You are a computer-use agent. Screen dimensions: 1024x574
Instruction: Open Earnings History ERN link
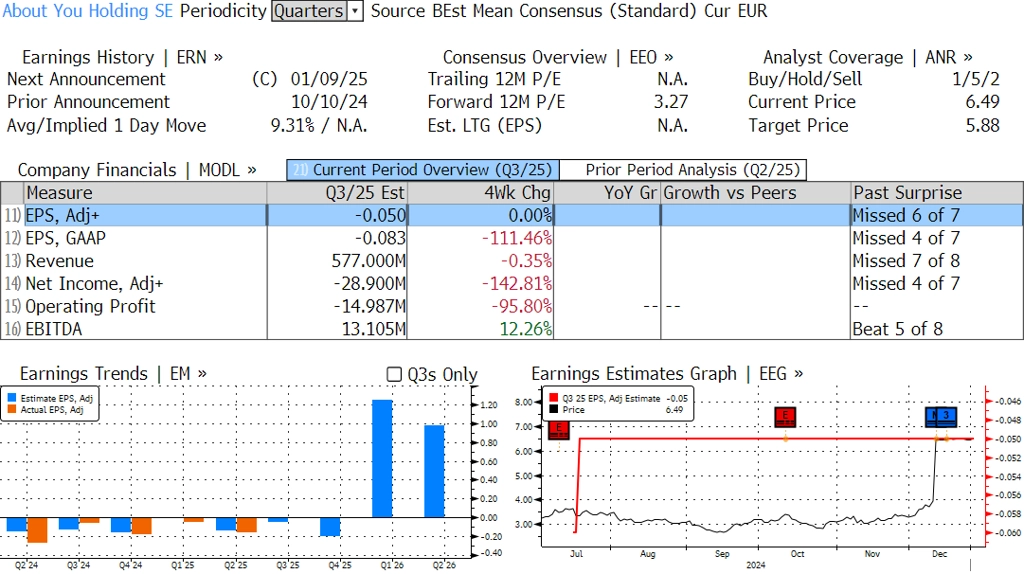click(122, 57)
